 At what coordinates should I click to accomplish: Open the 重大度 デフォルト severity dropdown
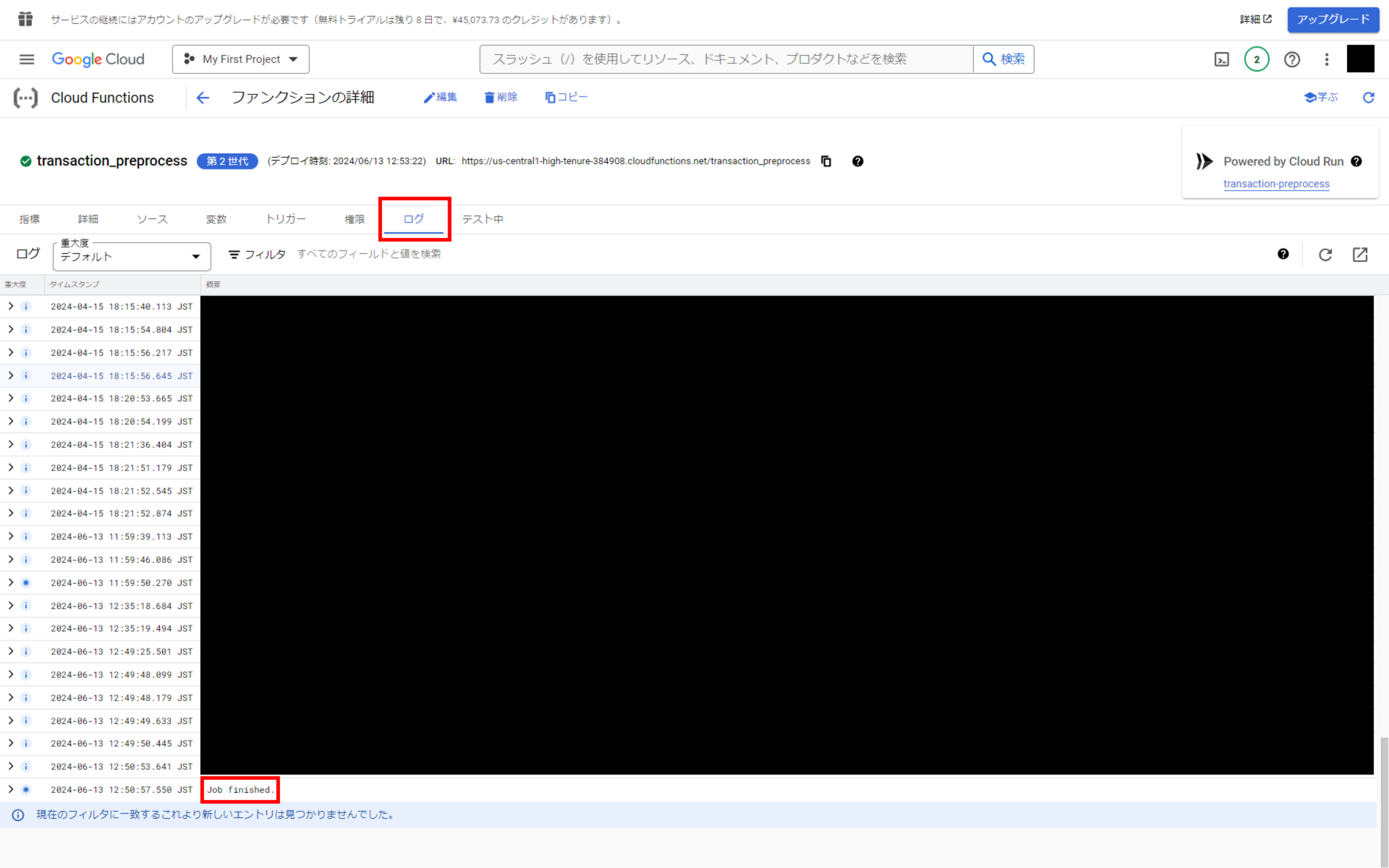pos(131,256)
